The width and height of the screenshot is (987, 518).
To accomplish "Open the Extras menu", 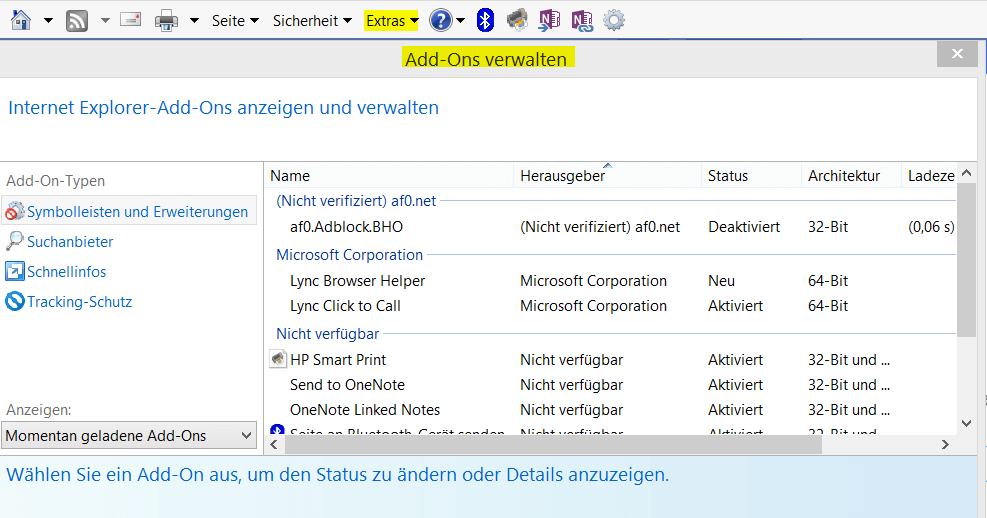I will (391, 21).
